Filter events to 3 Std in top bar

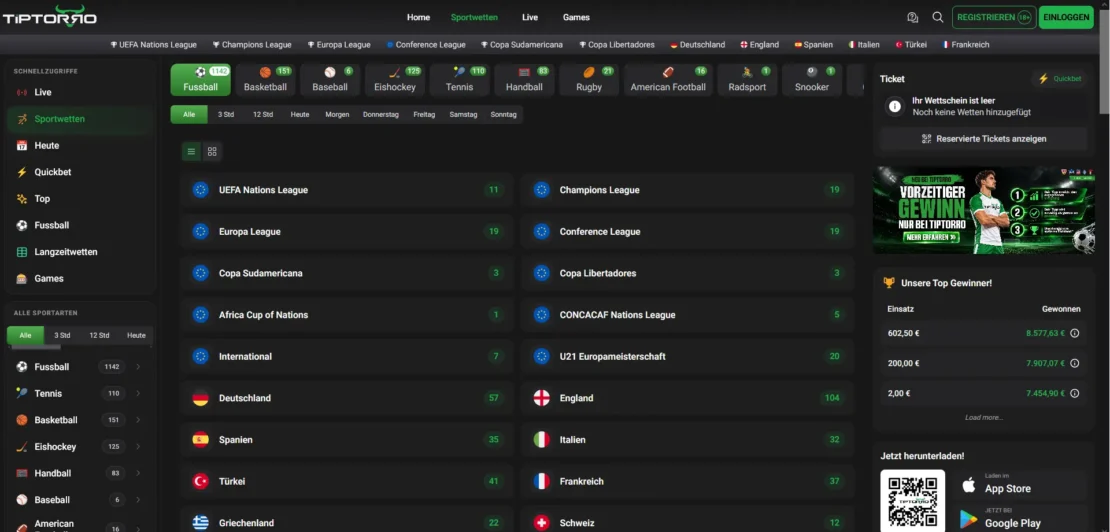pos(226,115)
